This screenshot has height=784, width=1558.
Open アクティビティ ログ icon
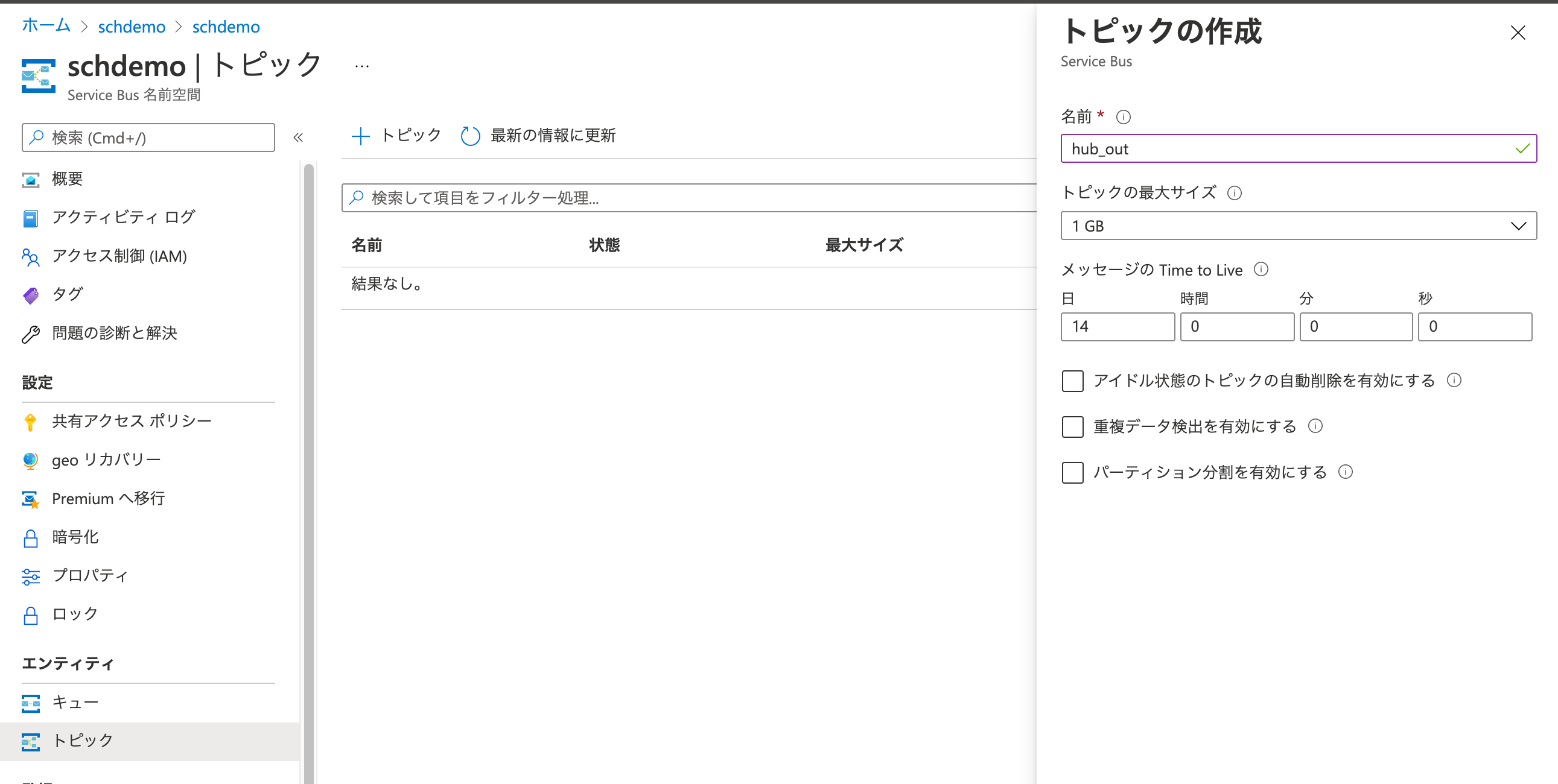(x=31, y=218)
